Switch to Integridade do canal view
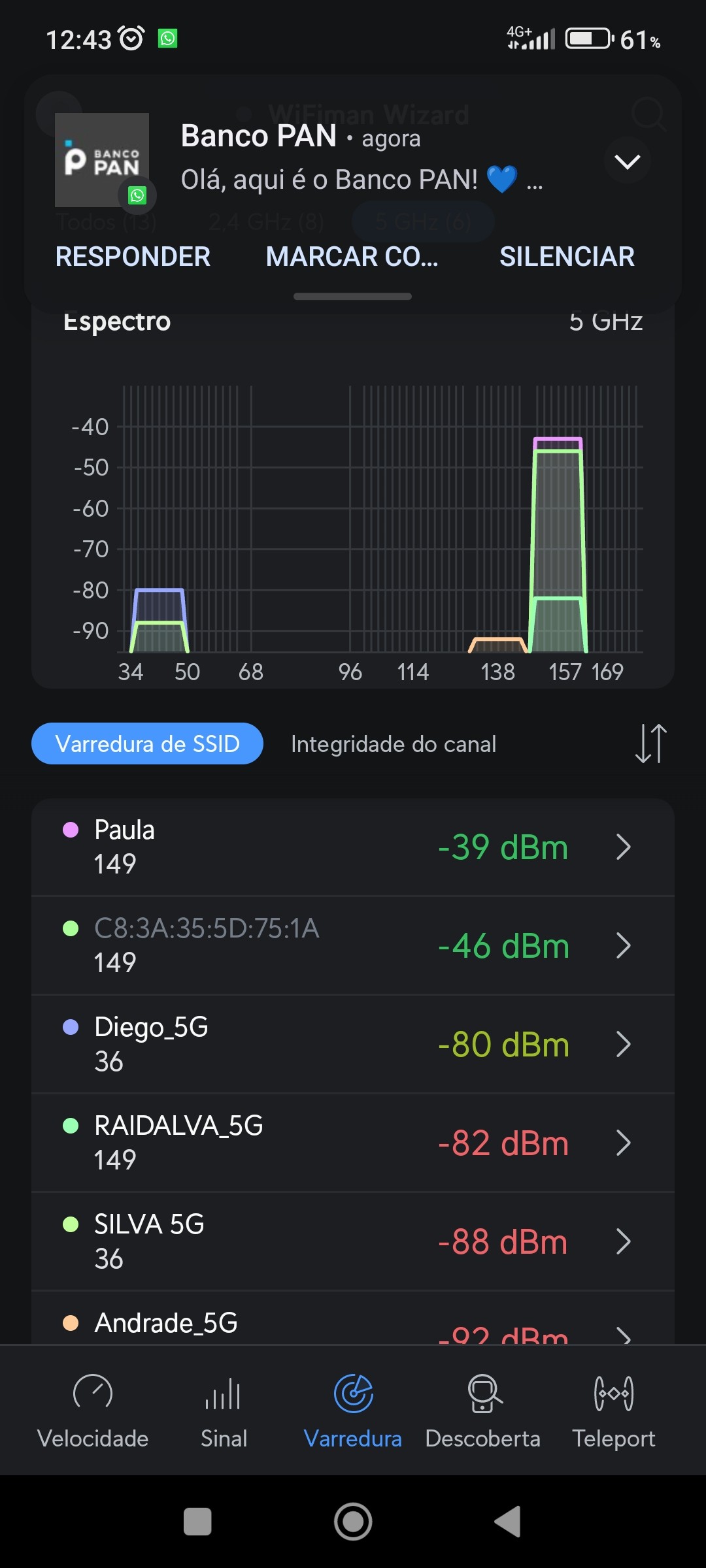 click(394, 744)
